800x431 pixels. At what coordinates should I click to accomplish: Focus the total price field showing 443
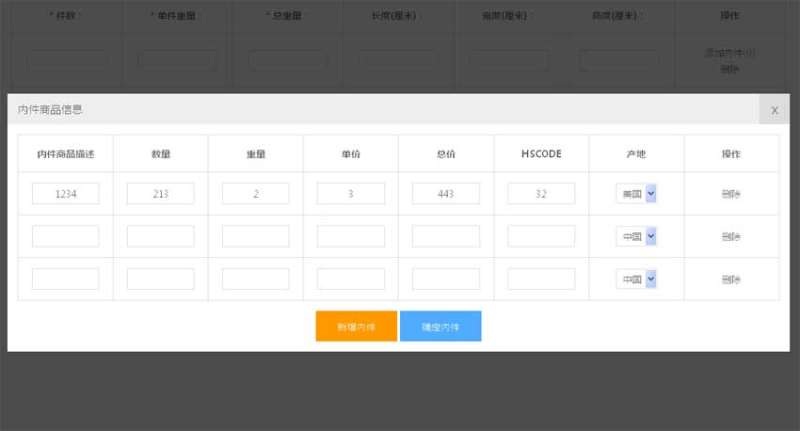point(446,194)
